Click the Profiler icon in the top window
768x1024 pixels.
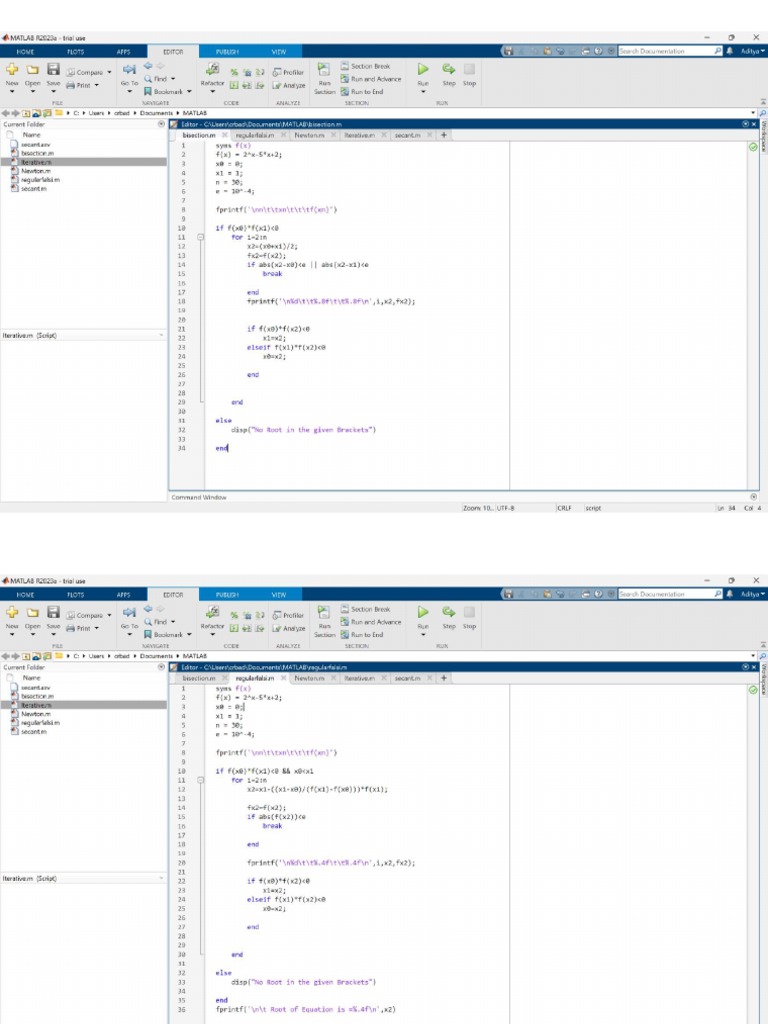click(287, 72)
